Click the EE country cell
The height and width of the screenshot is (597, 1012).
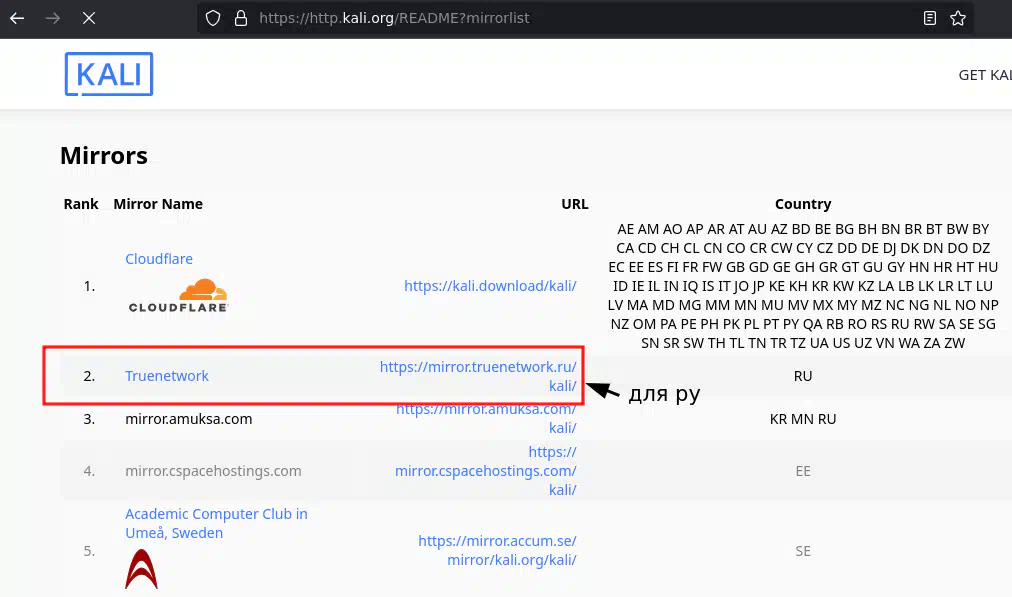pos(803,471)
